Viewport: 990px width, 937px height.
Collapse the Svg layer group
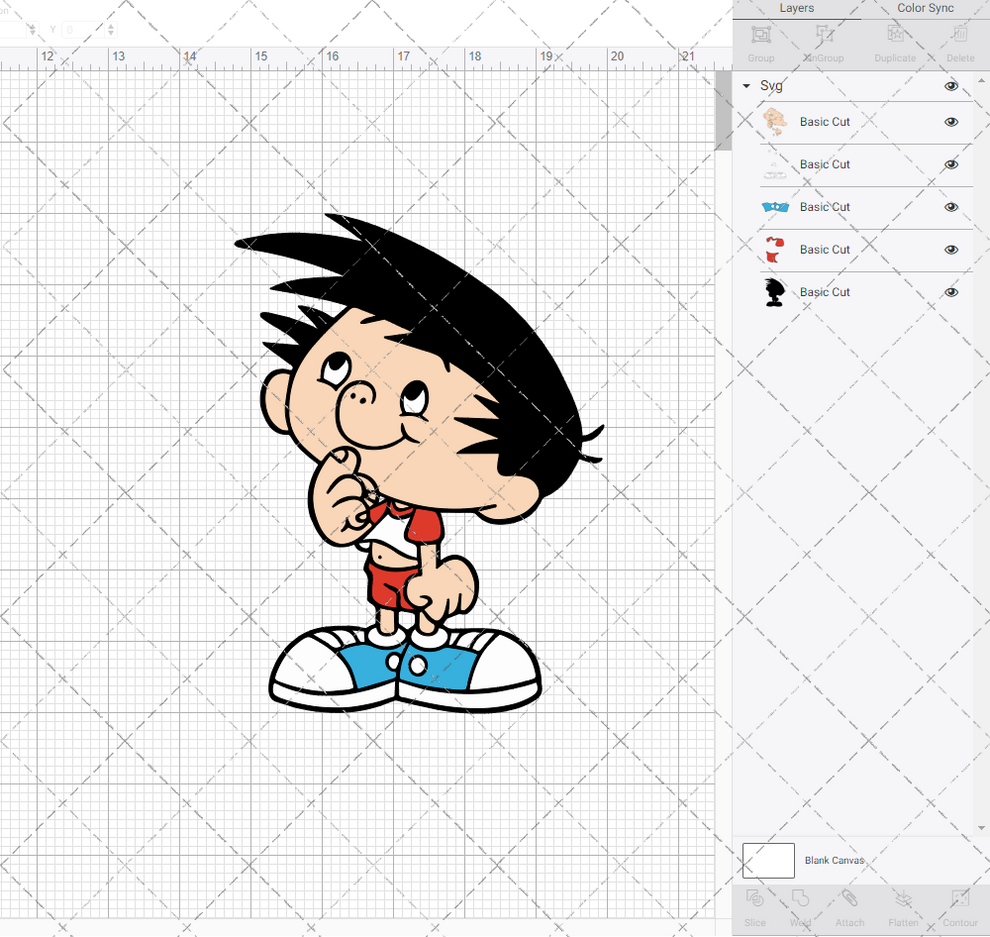point(745,86)
